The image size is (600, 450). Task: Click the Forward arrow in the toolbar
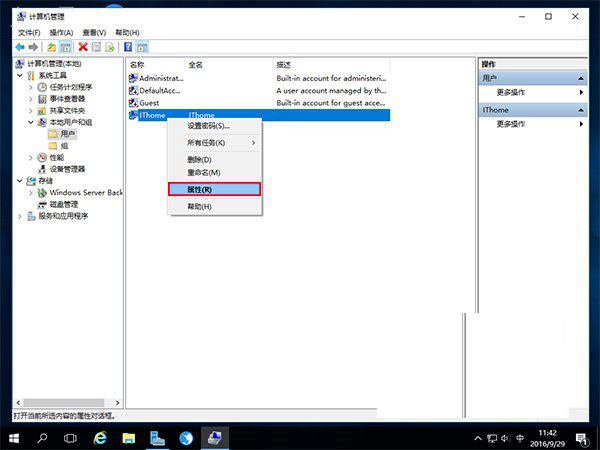tap(33, 47)
